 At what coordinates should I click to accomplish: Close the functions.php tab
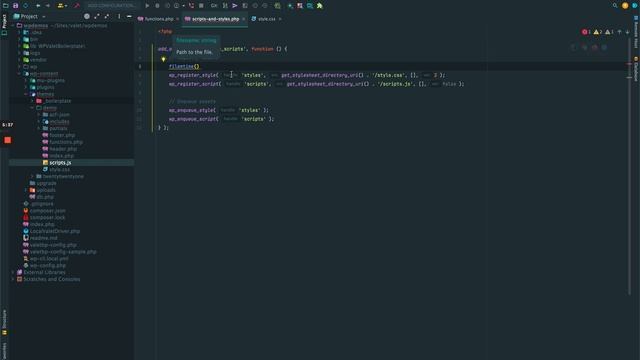(x=178, y=19)
